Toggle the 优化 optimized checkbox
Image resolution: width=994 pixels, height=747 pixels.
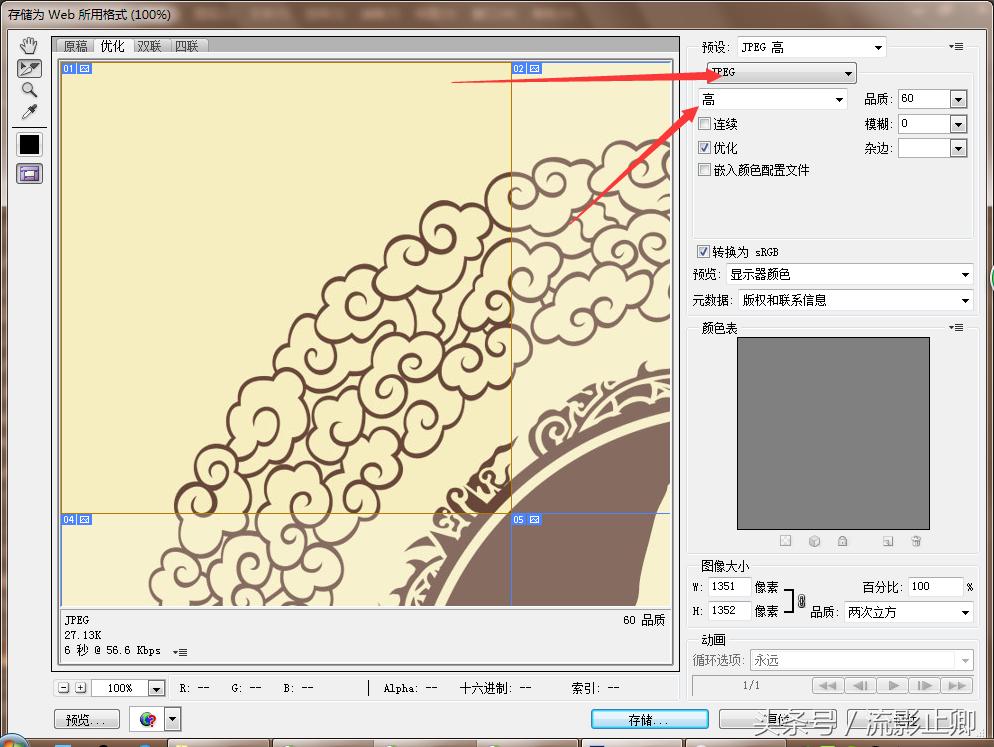[x=704, y=147]
